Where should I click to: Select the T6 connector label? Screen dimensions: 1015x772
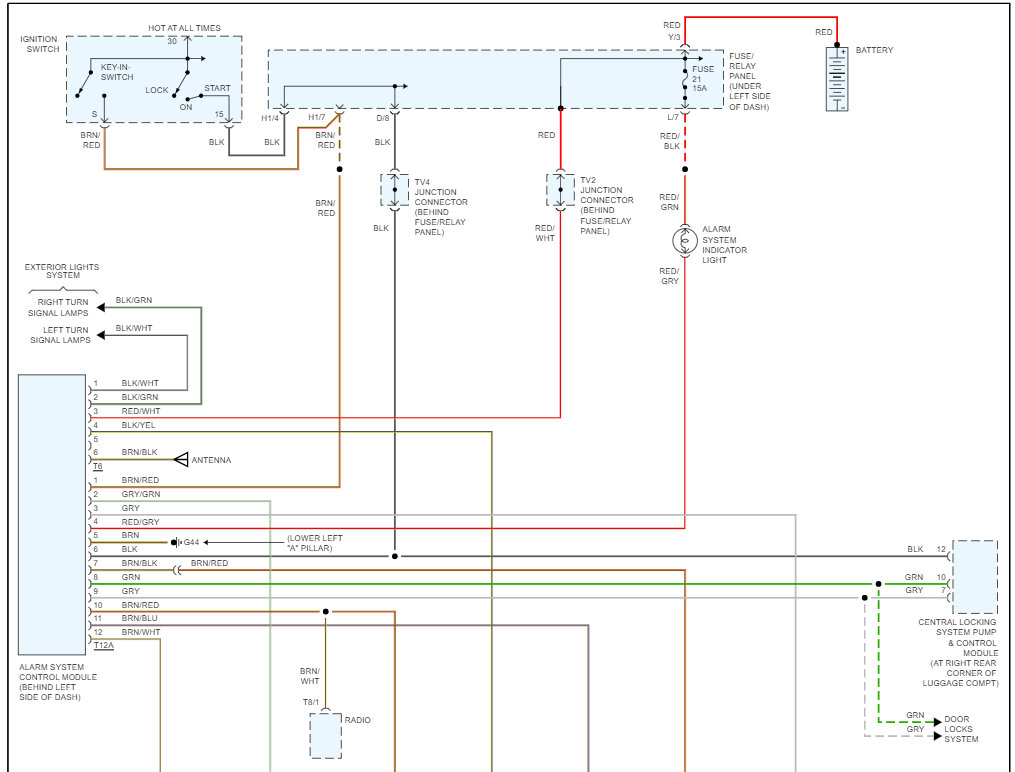click(98, 466)
